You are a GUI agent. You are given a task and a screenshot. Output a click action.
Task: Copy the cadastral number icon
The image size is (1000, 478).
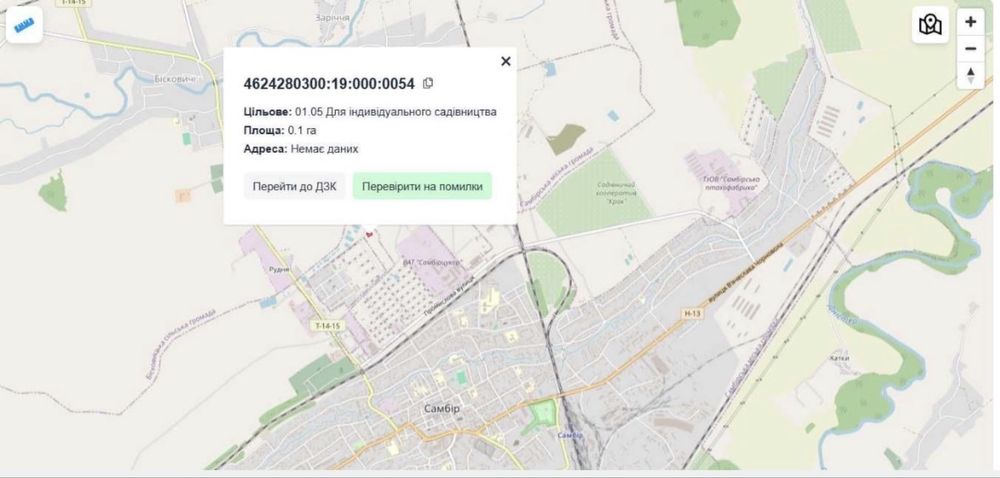428,83
